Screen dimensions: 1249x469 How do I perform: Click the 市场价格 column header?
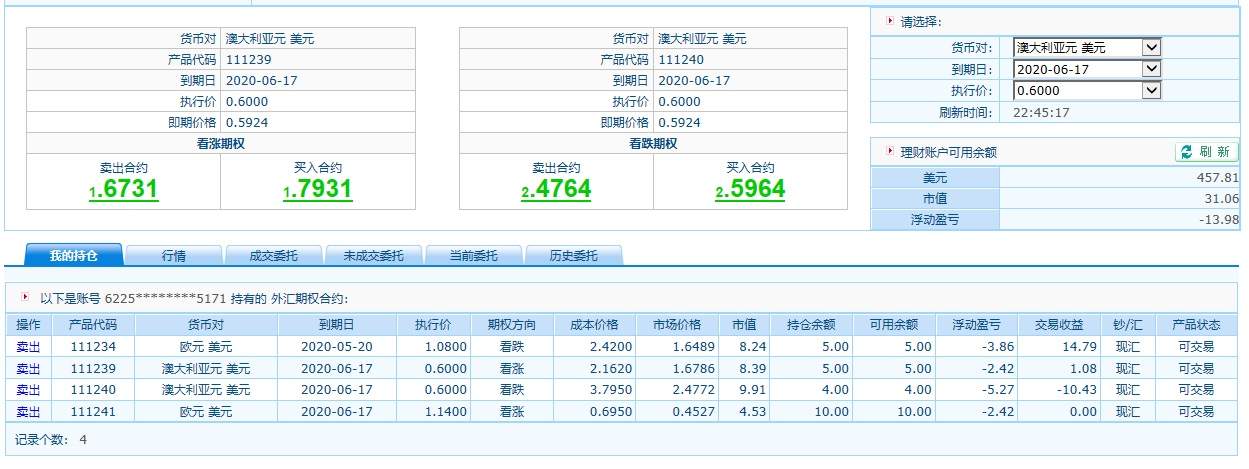click(x=677, y=325)
